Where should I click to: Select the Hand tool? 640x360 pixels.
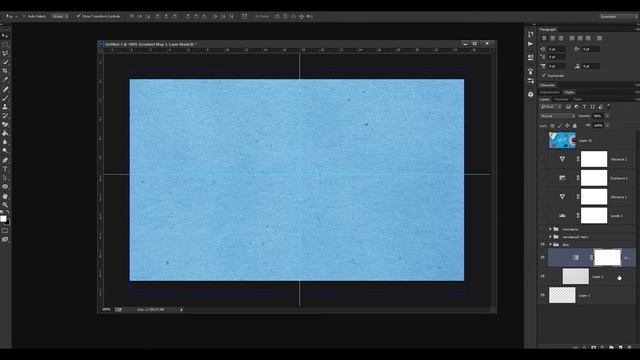tap(5, 196)
